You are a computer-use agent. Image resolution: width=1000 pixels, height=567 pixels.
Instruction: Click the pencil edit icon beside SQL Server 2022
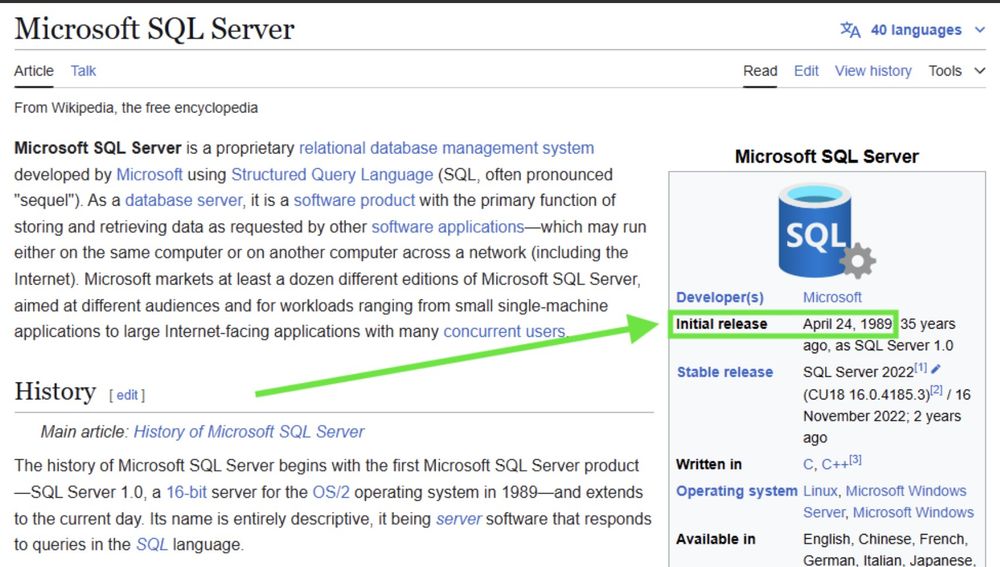click(x=936, y=369)
